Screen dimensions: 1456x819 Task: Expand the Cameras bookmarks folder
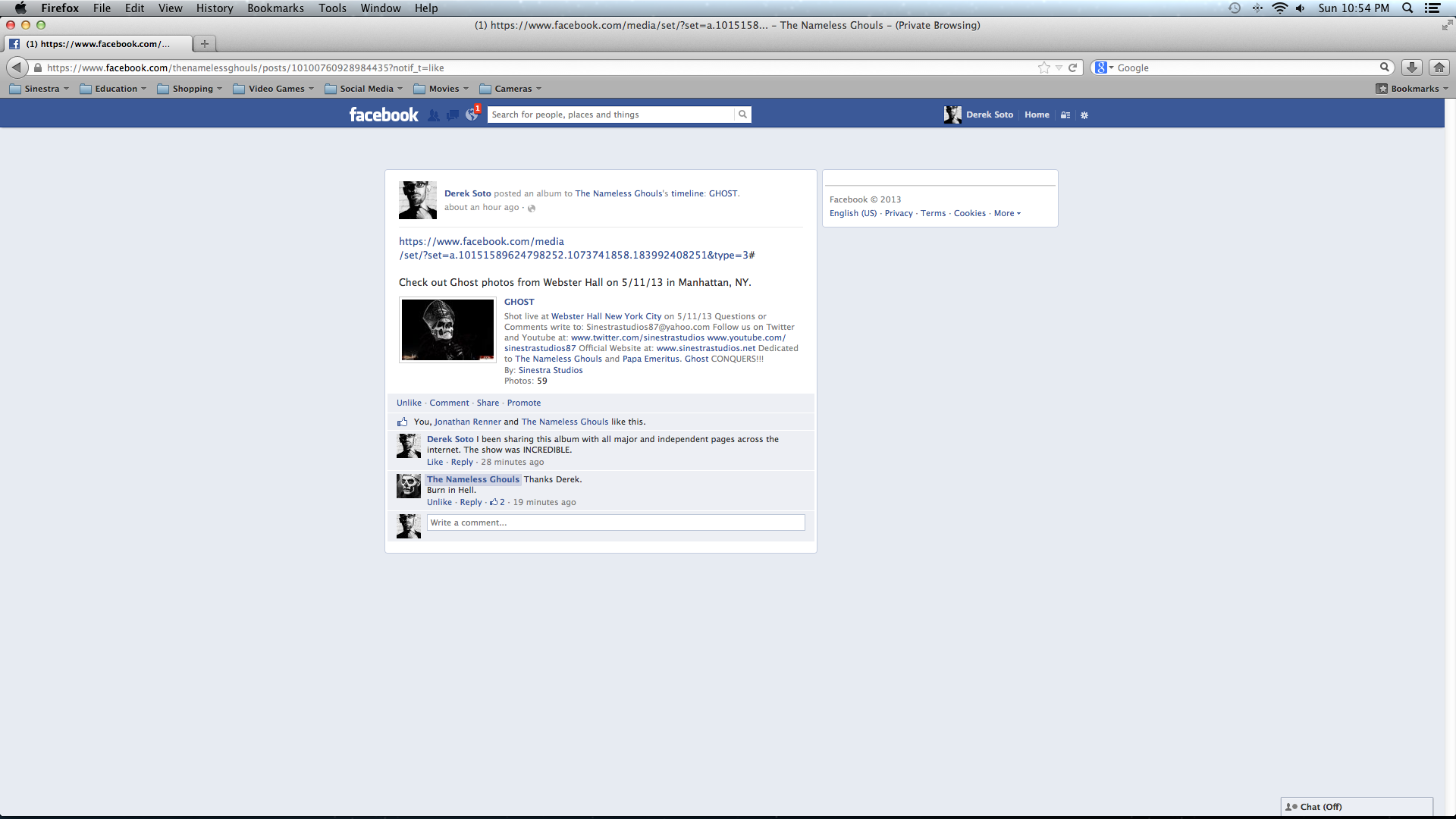click(510, 89)
